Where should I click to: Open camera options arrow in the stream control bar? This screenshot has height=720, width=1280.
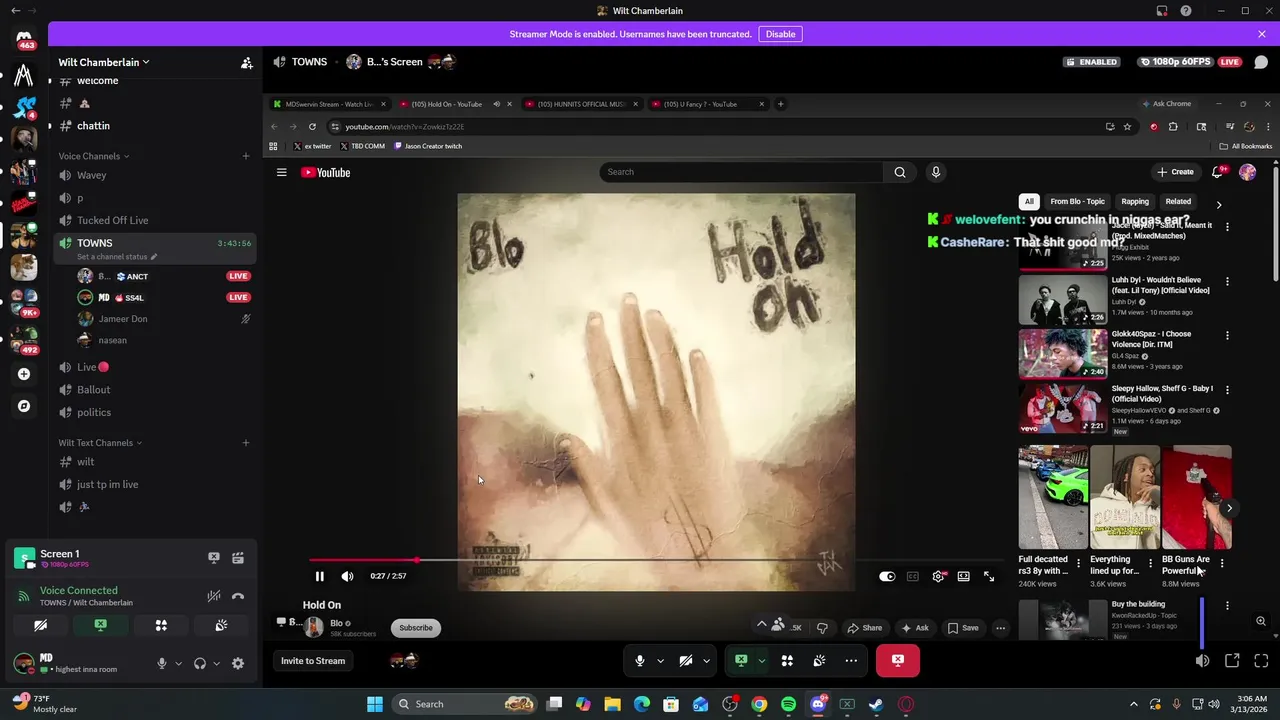(706, 660)
